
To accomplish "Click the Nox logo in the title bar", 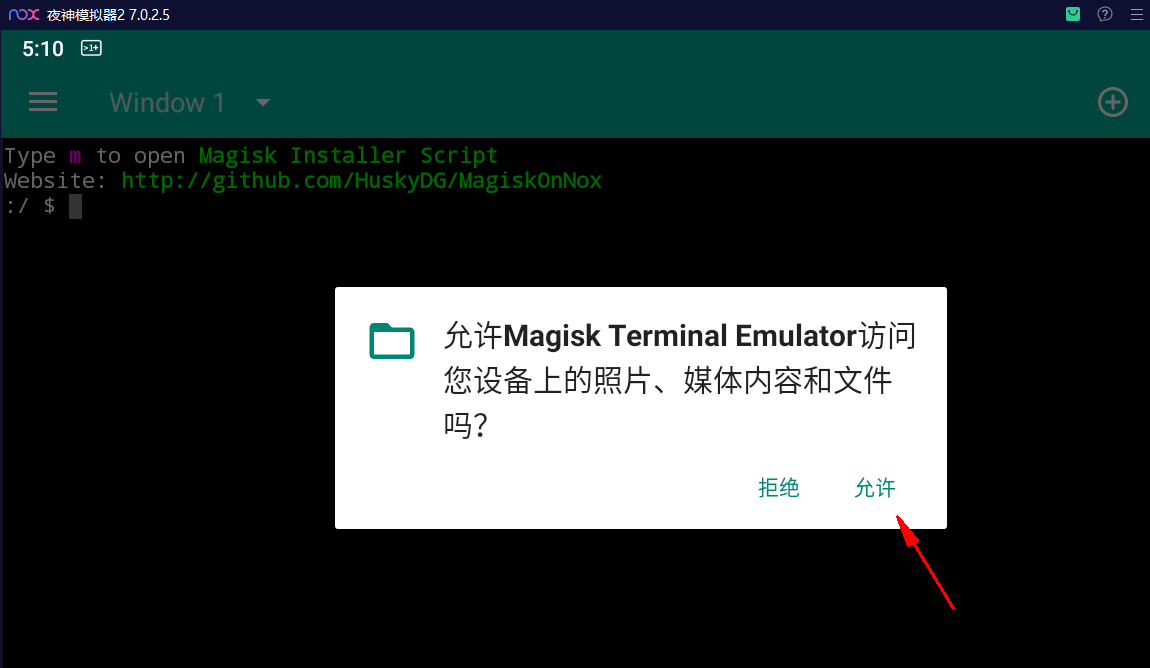I will tap(23, 15).
